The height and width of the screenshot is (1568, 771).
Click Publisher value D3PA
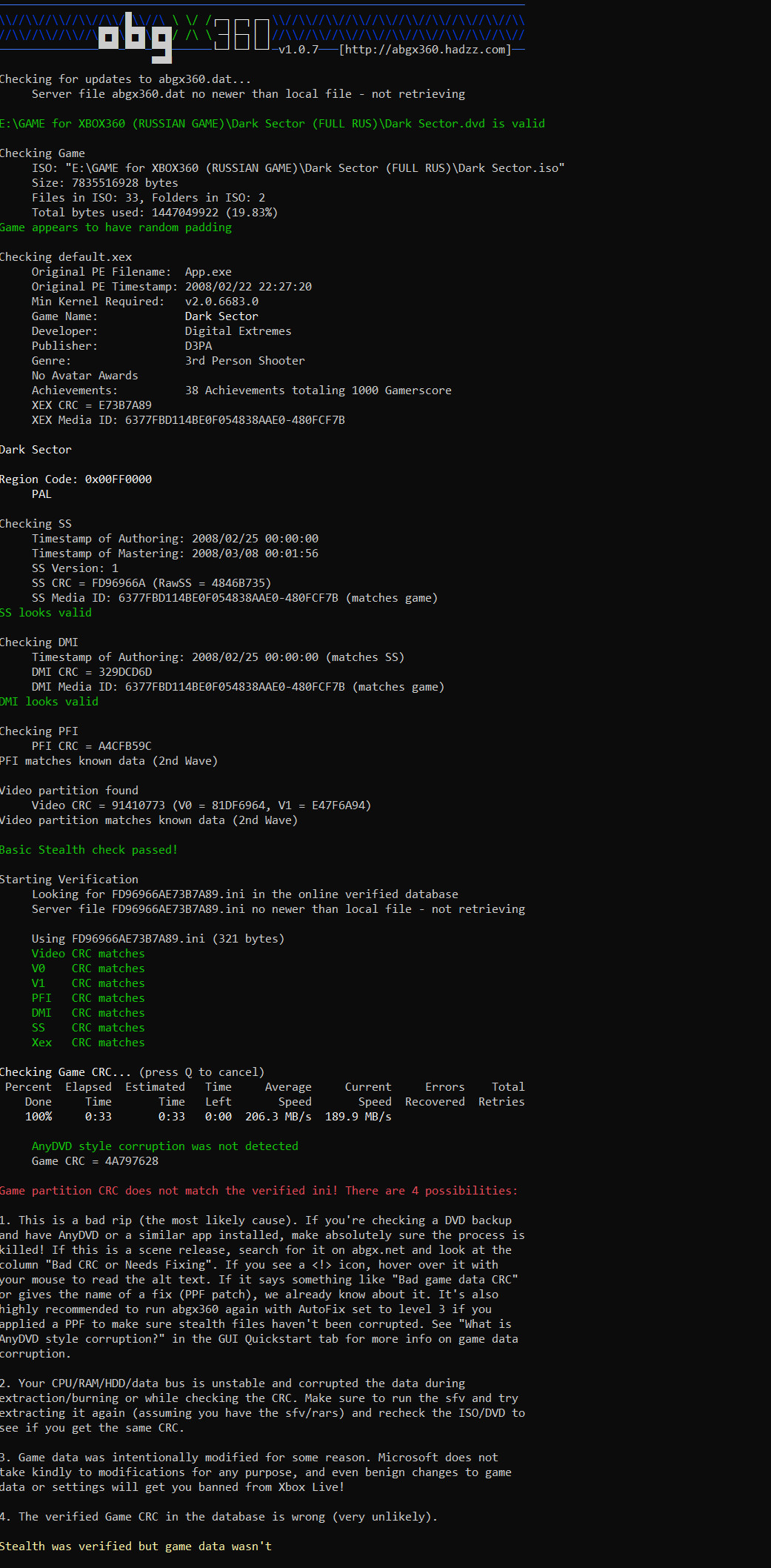(x=198, y=346)
